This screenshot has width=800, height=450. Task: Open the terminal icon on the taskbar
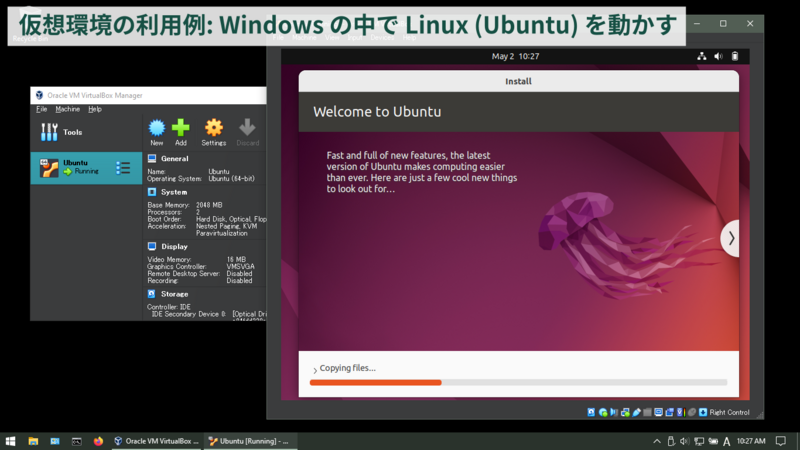(77, 441)
